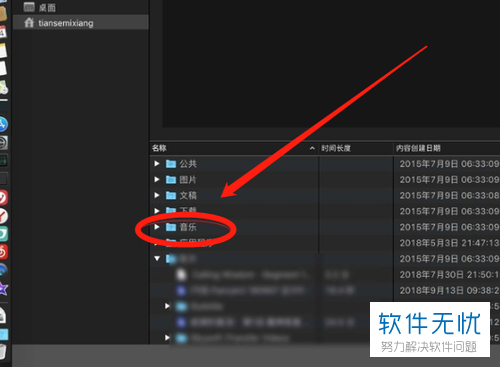Select the 桌面 desktop icon in sidebar
500x367 pixels.
tap(29, 7)
